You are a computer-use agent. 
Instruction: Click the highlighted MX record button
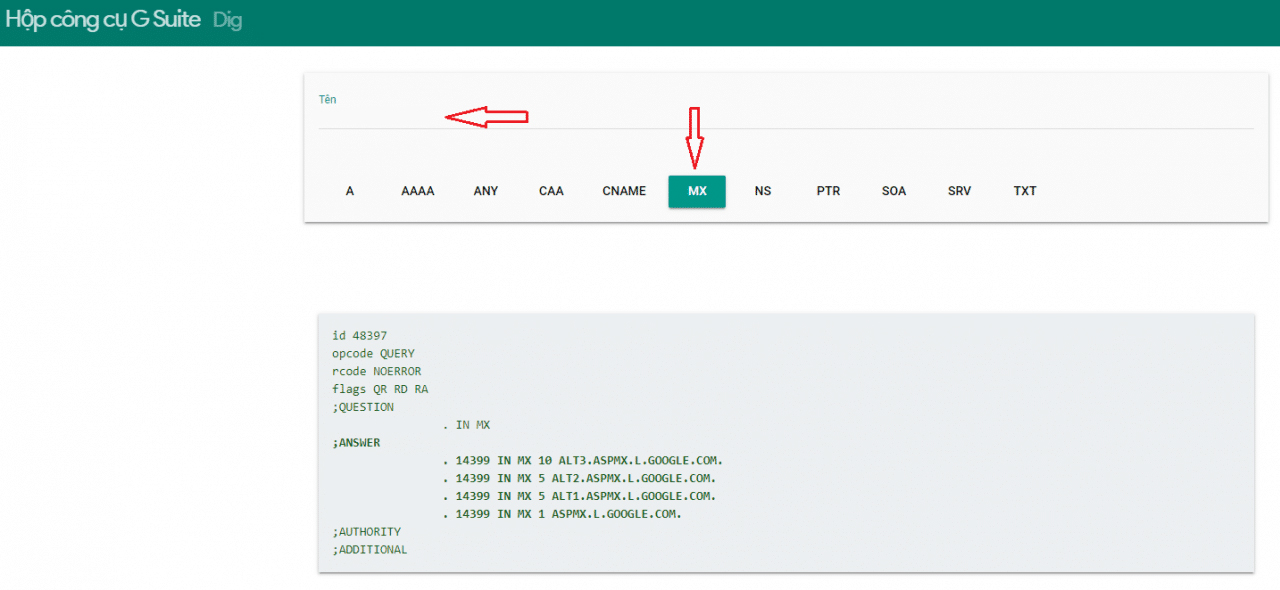click(x=697, y=191)
